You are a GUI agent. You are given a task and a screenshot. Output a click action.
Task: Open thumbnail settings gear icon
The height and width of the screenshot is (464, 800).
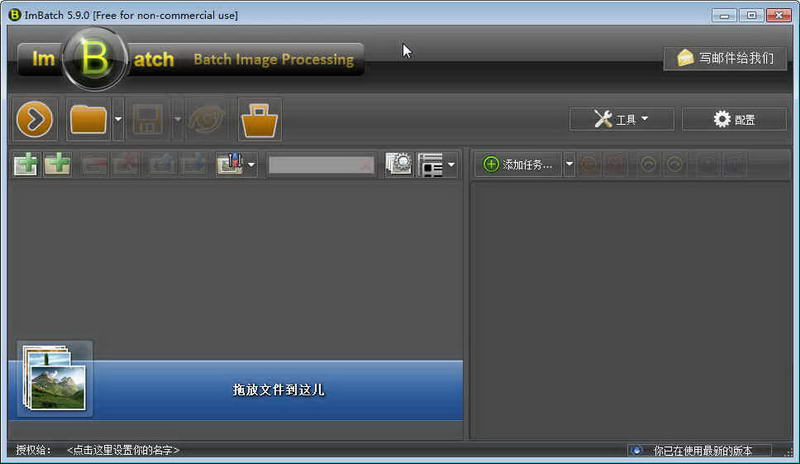click(x=398, y=164)
